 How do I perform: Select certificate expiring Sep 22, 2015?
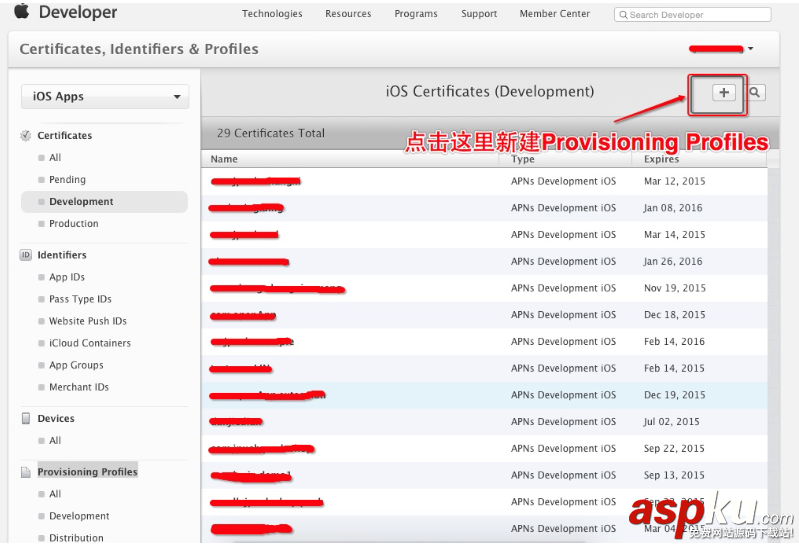(x=484, y=449)
